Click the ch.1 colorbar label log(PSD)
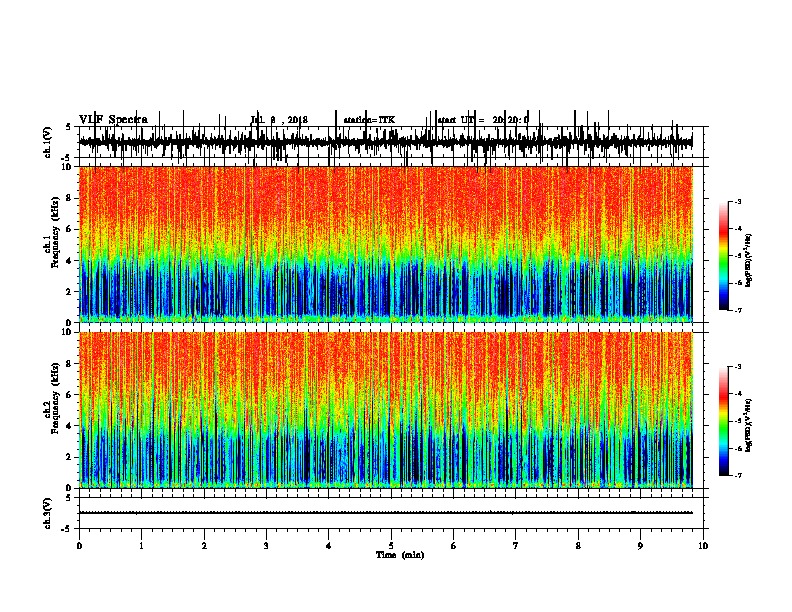Image resolution: width=792 pixels, height=612 pixels. (749, 260)
